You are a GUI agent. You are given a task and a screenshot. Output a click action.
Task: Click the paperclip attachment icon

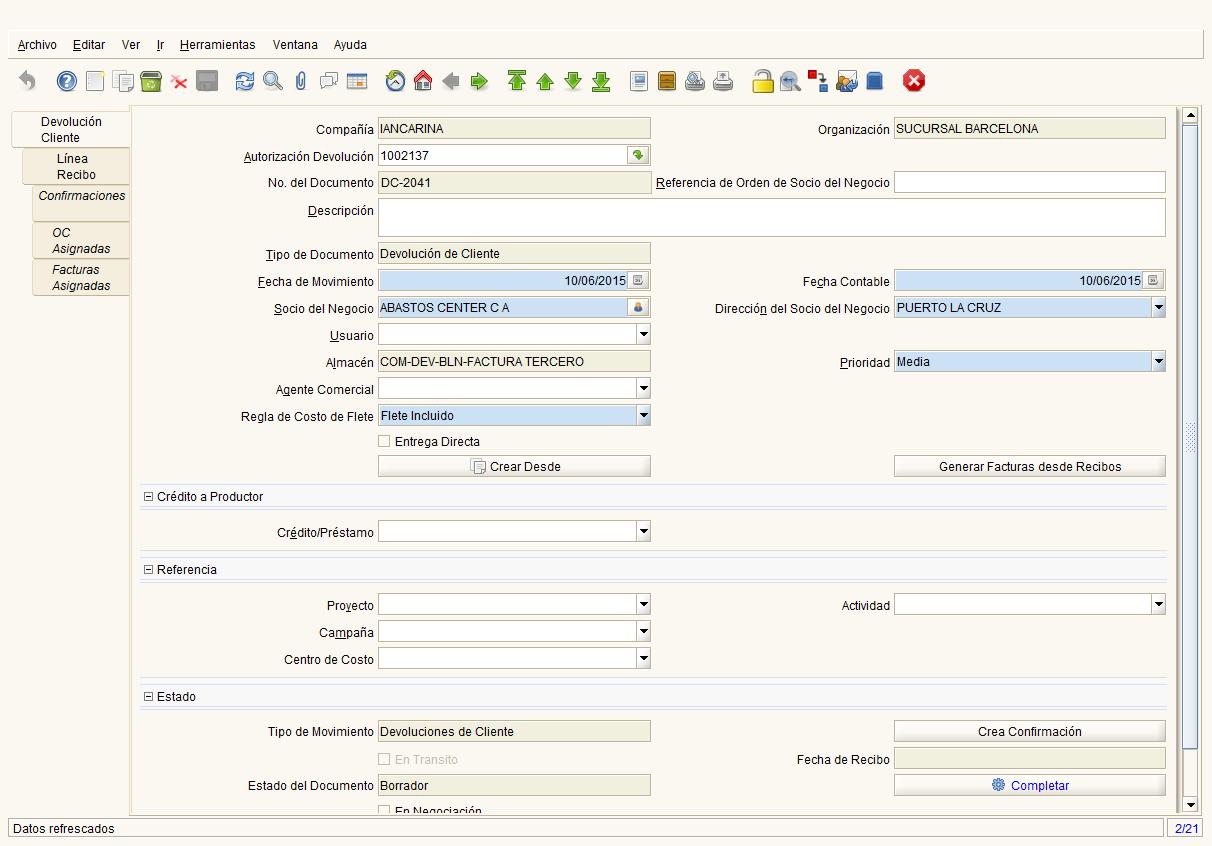(300, 81)
